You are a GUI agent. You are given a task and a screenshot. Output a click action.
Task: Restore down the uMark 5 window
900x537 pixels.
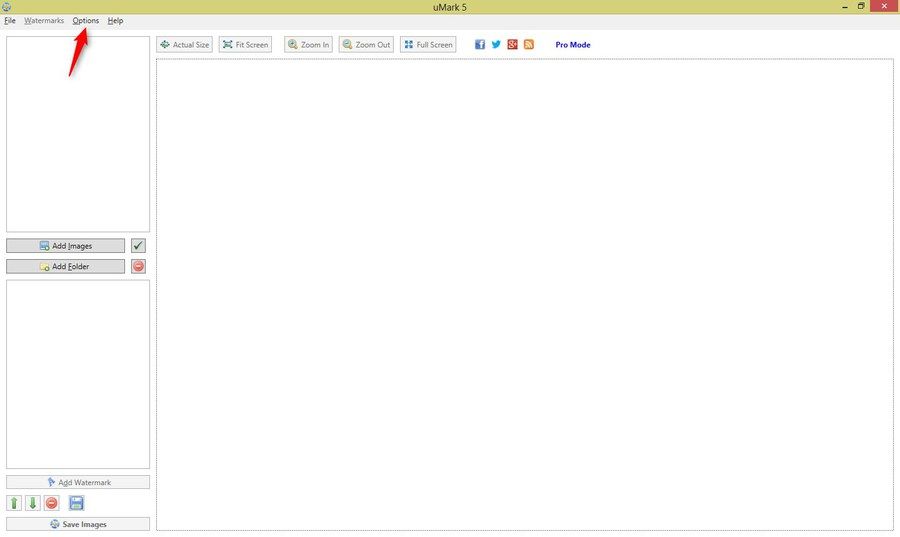pyautogui.click(x=861, y=6)
